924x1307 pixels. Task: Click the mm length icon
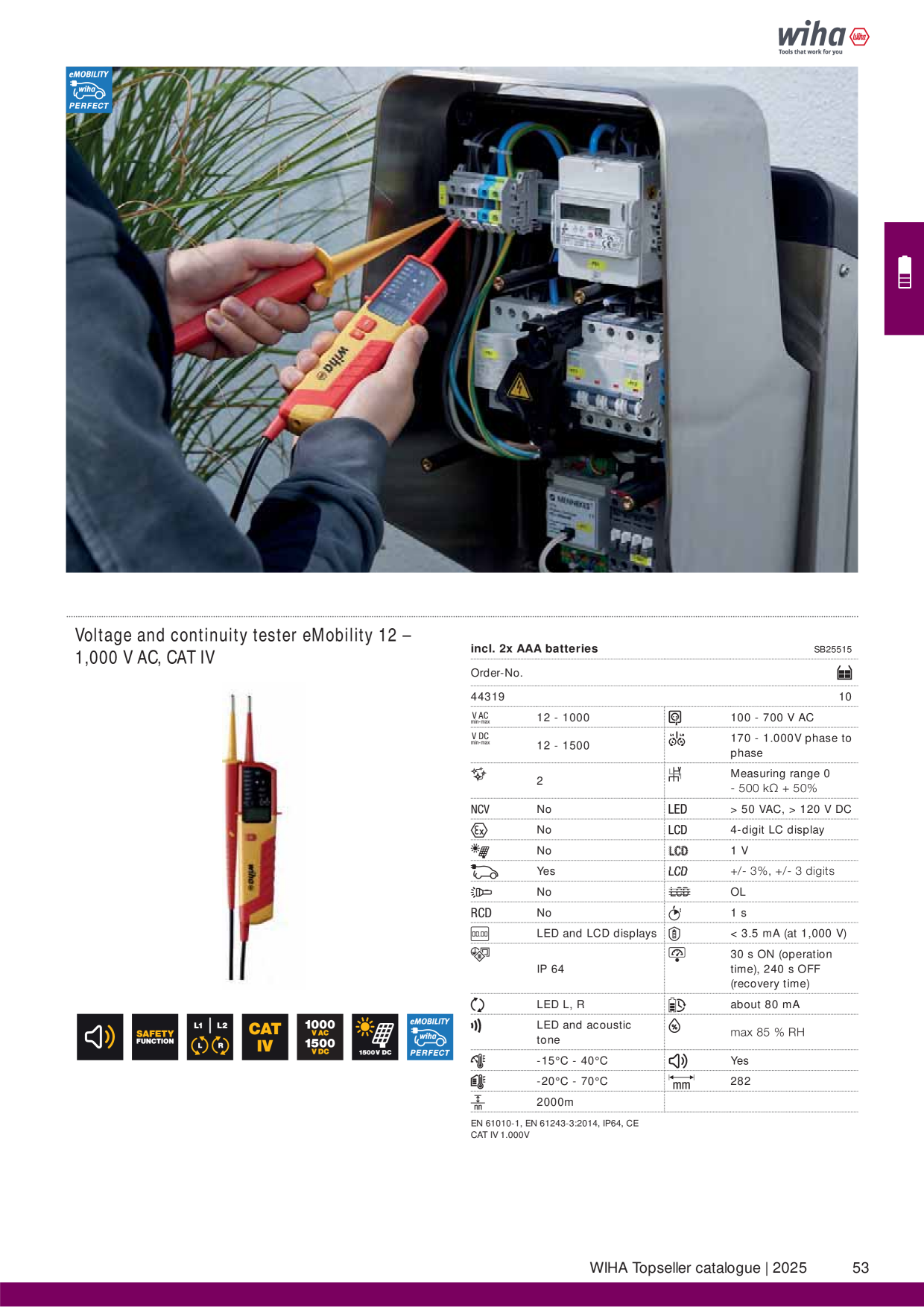(681, 1082)
